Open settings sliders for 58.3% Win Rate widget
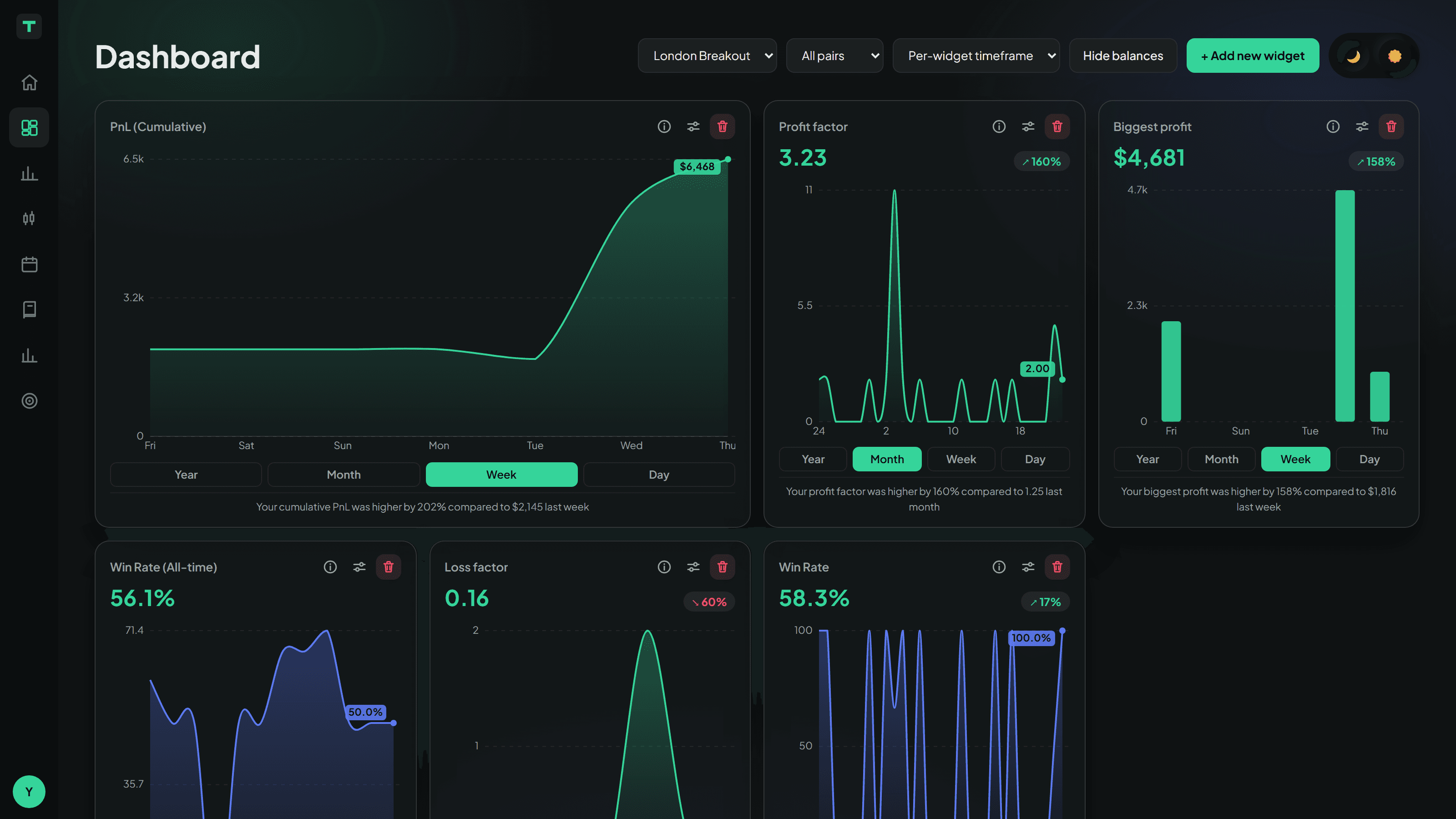 tap(1028, 567)
